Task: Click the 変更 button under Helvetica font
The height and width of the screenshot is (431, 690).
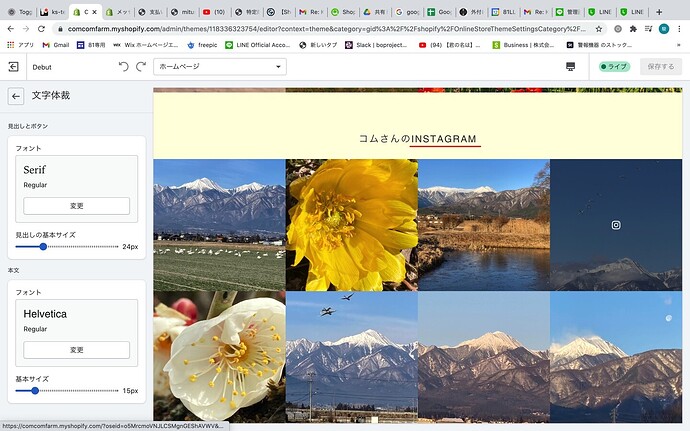Action: [x=77, y=350]
